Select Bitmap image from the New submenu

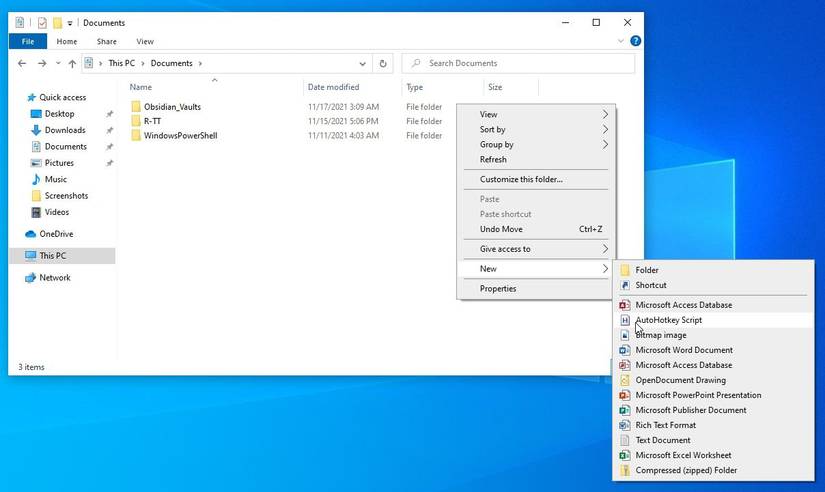tap(713, 335)
